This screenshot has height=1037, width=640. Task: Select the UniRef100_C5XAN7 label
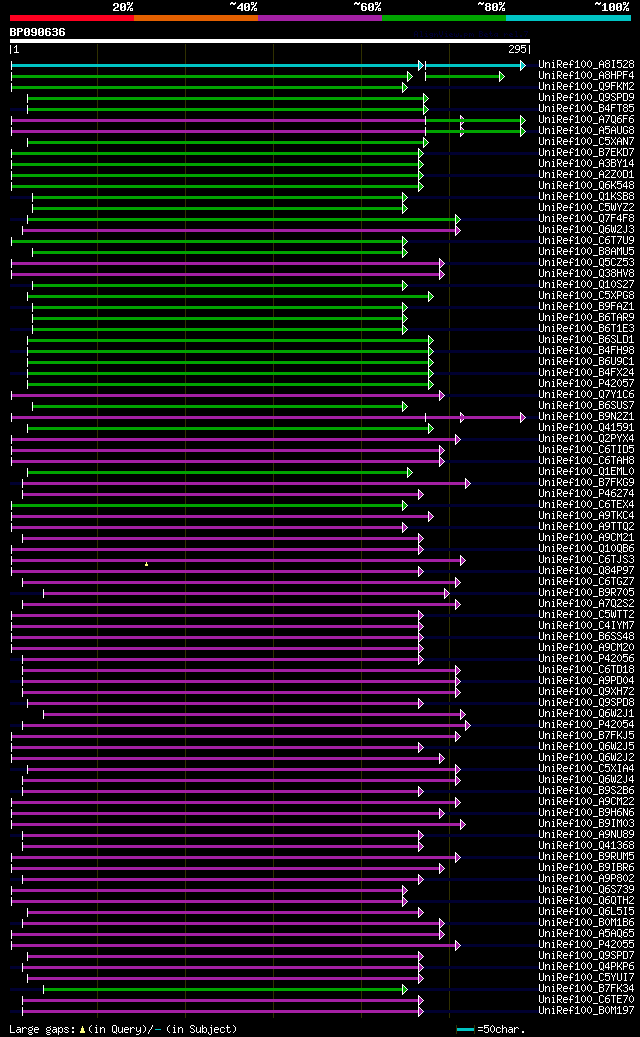pos(586,142)
